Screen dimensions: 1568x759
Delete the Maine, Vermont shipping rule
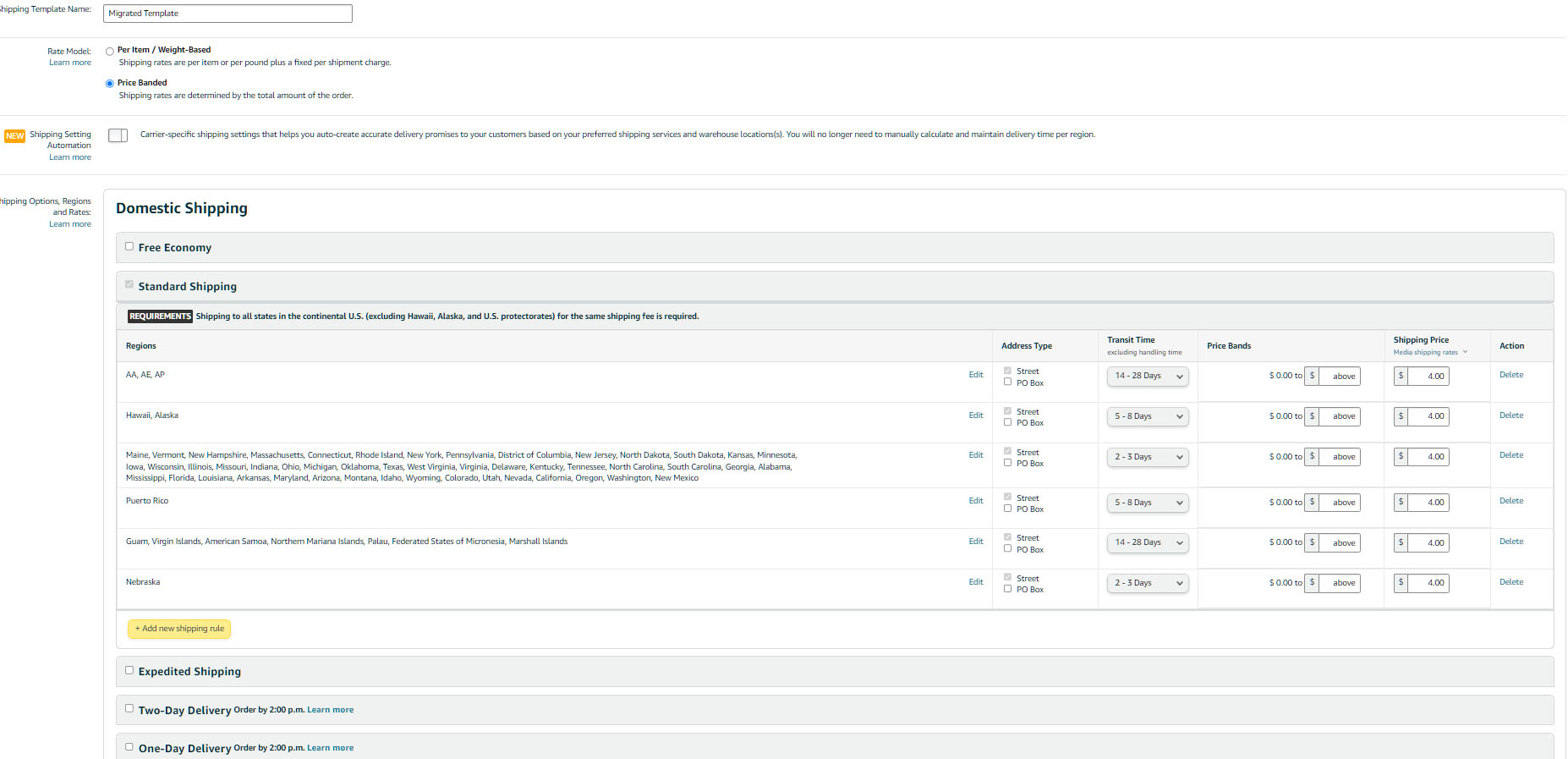1511,455
